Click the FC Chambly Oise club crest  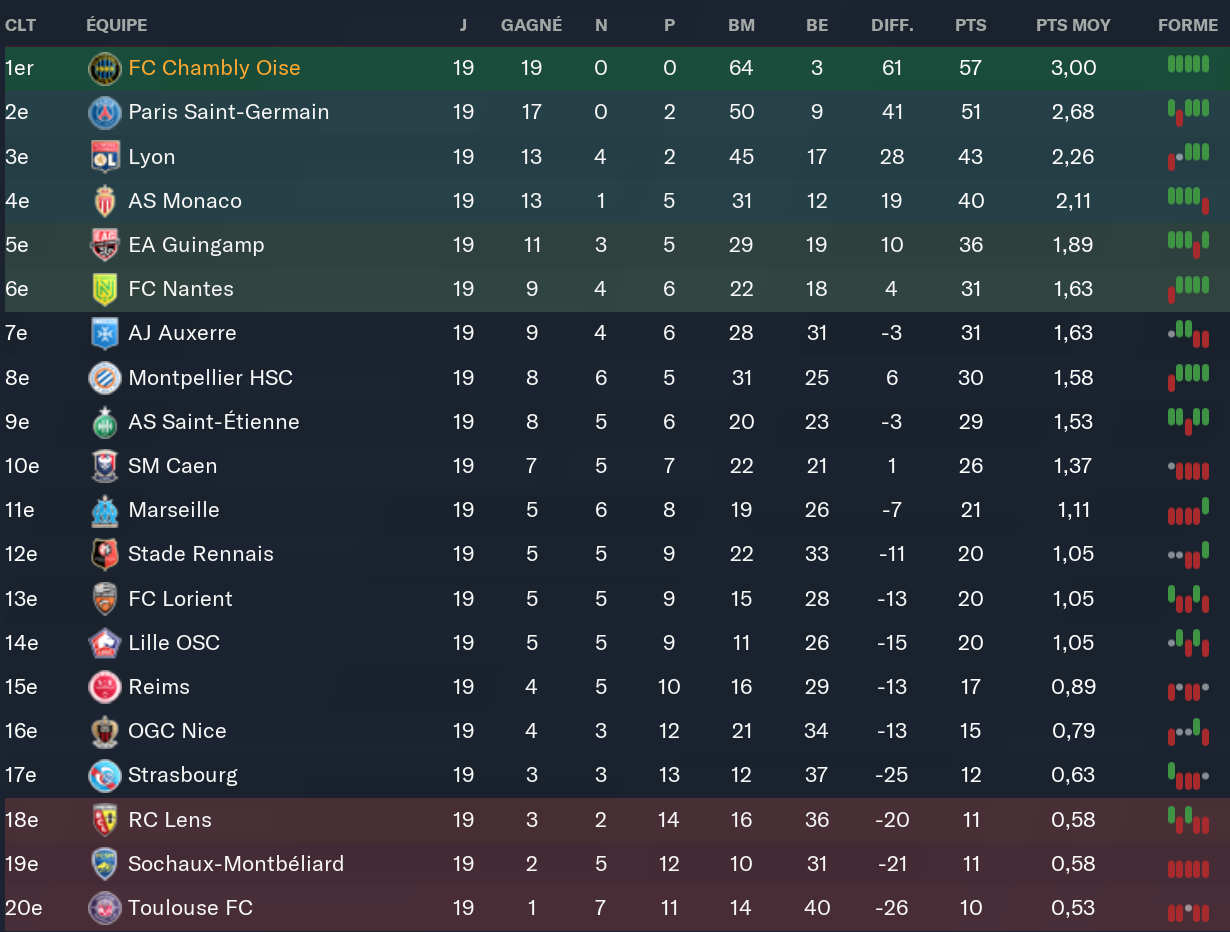tap(104, 68)
